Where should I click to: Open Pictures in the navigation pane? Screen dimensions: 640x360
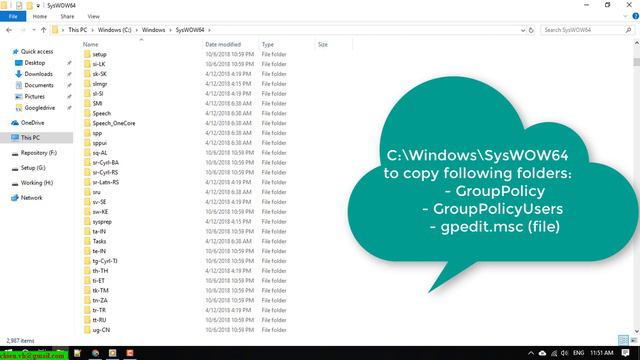[34, 96]
